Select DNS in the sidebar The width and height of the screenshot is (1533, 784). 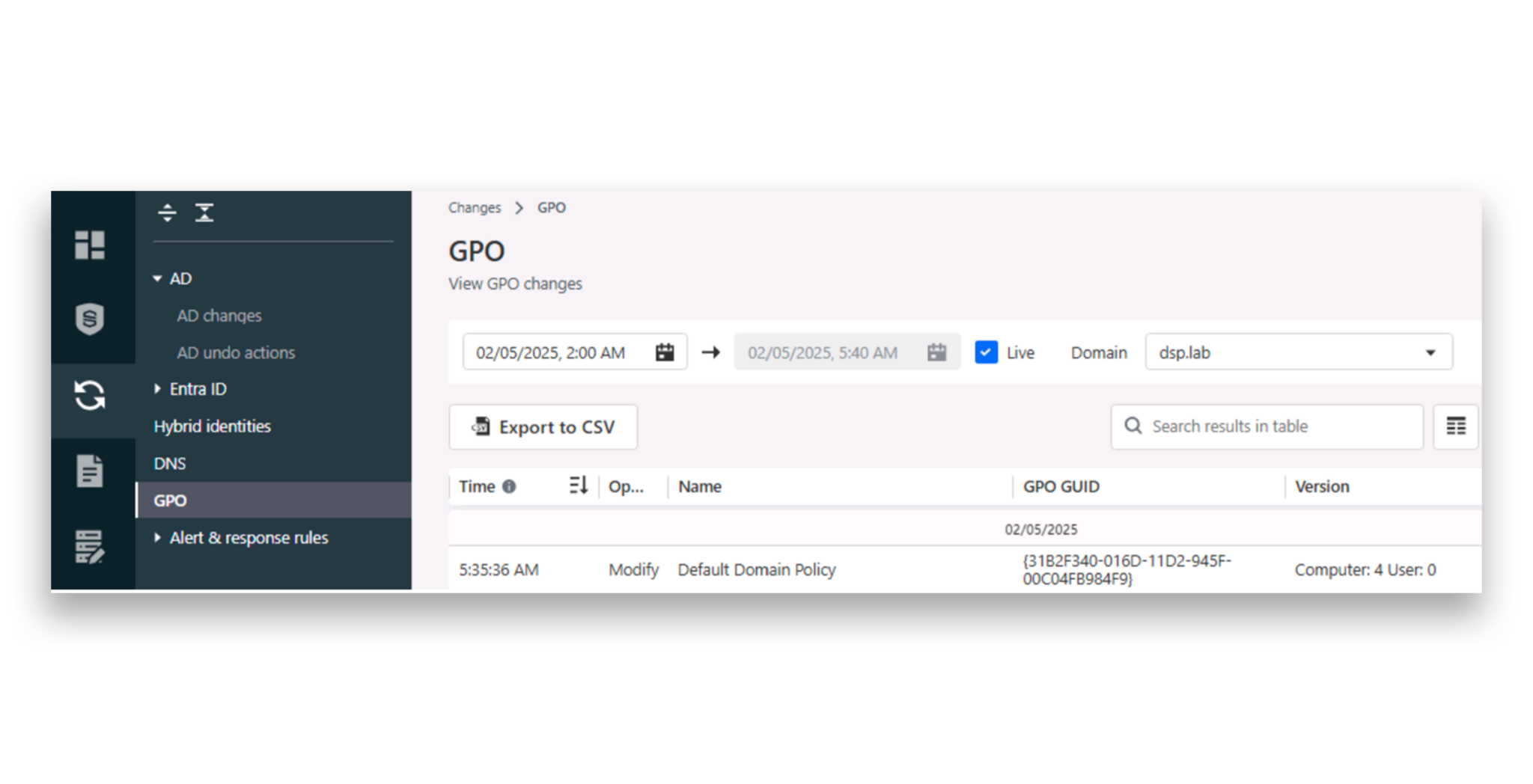(x=169, y=463)
